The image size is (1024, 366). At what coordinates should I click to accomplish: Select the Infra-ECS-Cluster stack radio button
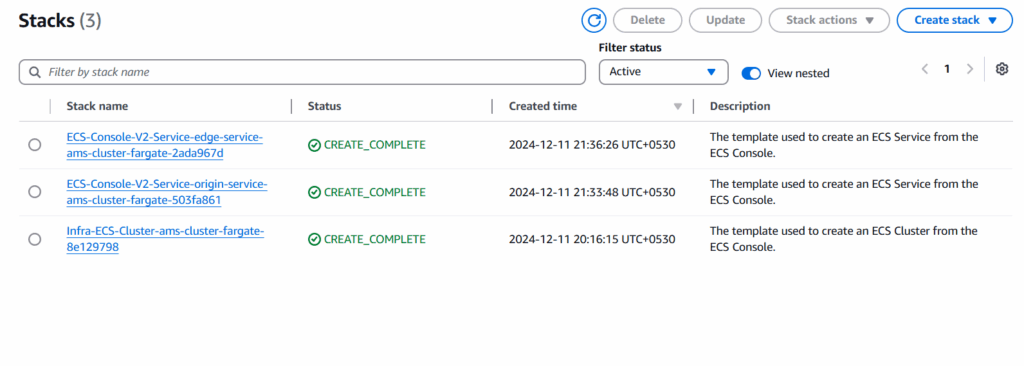coord(35,239)
